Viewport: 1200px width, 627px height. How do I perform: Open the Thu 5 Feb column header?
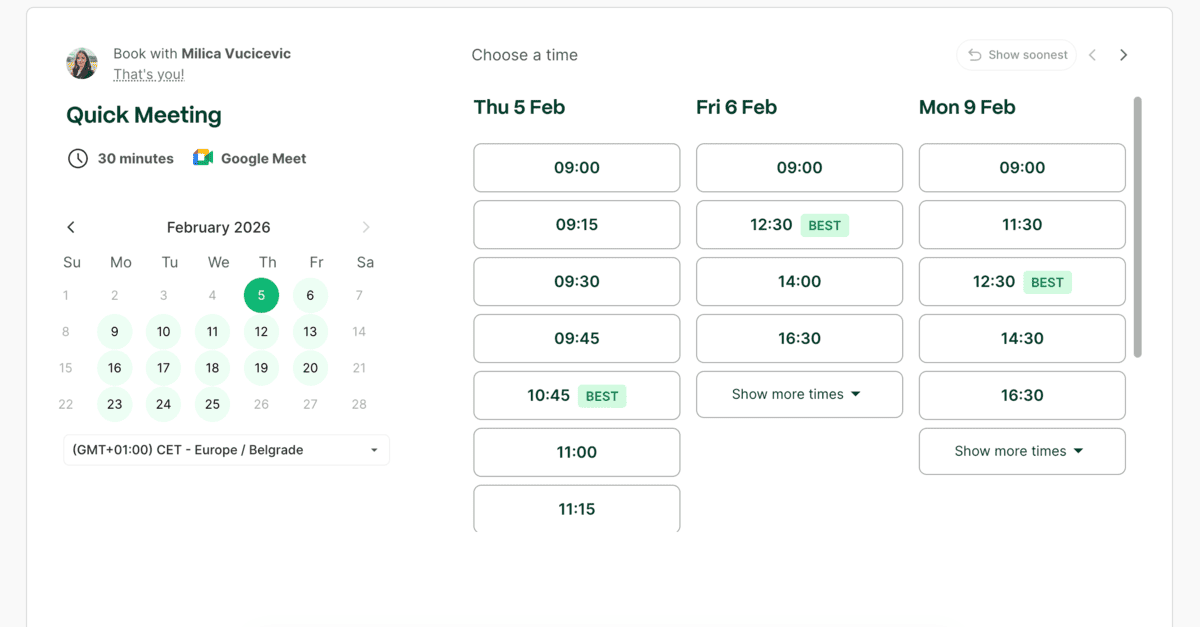(x=519, y=107)
